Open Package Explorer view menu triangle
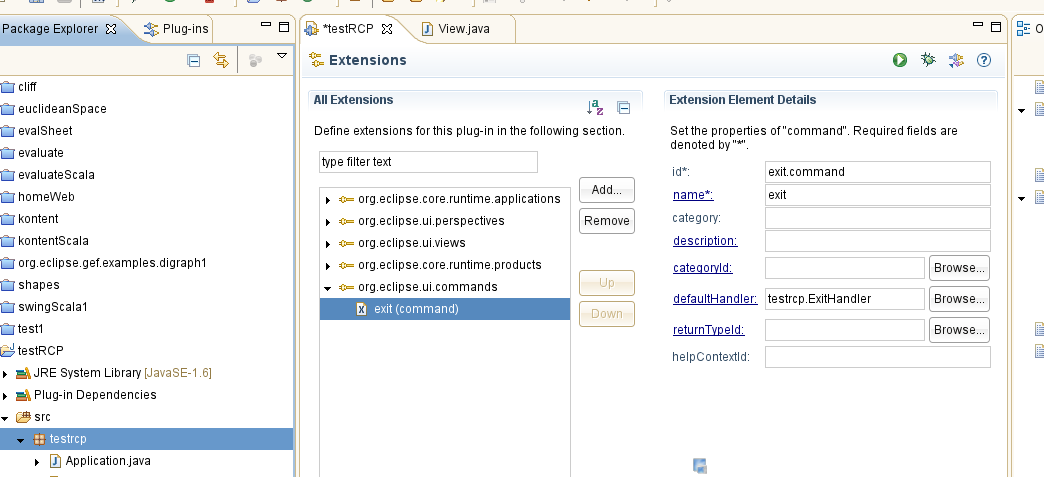1044x477 pixels. point(282,56)
